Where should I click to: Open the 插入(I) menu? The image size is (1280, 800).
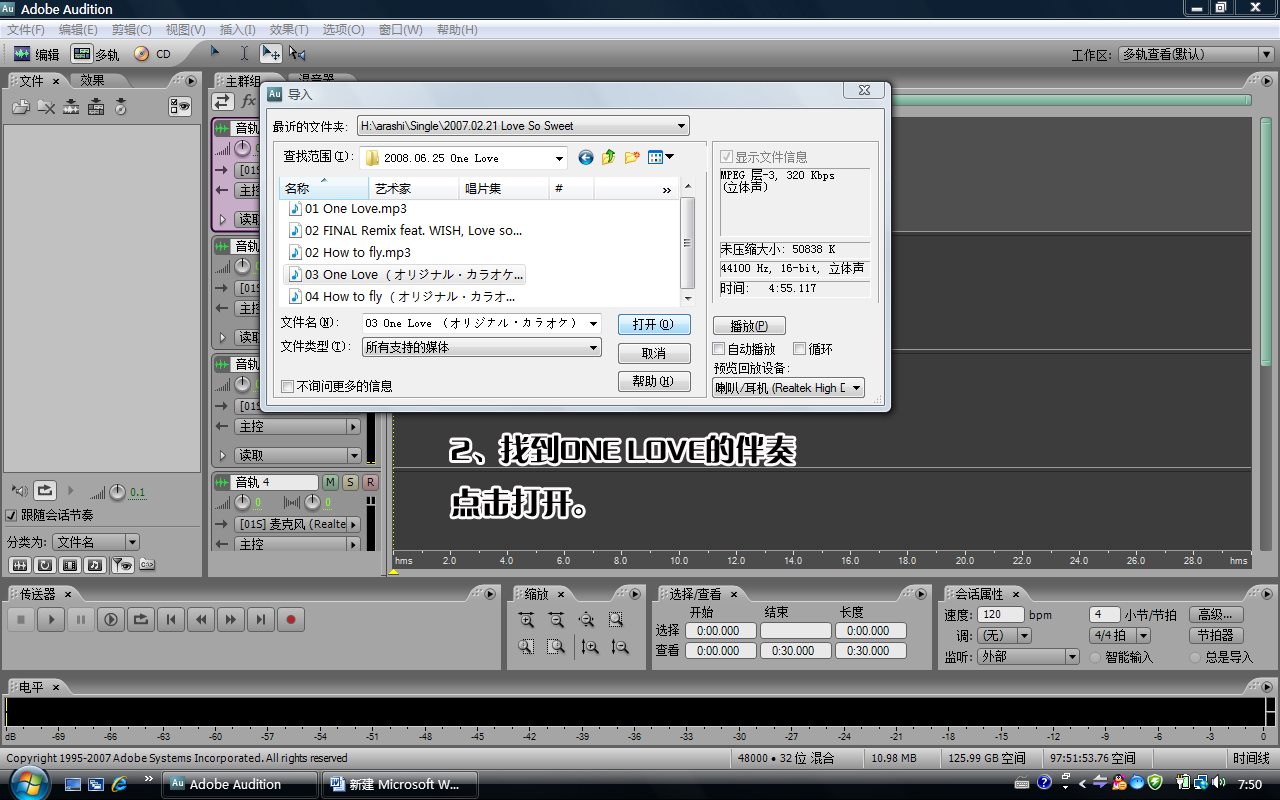pyautogui.click(x=237, y=30)
